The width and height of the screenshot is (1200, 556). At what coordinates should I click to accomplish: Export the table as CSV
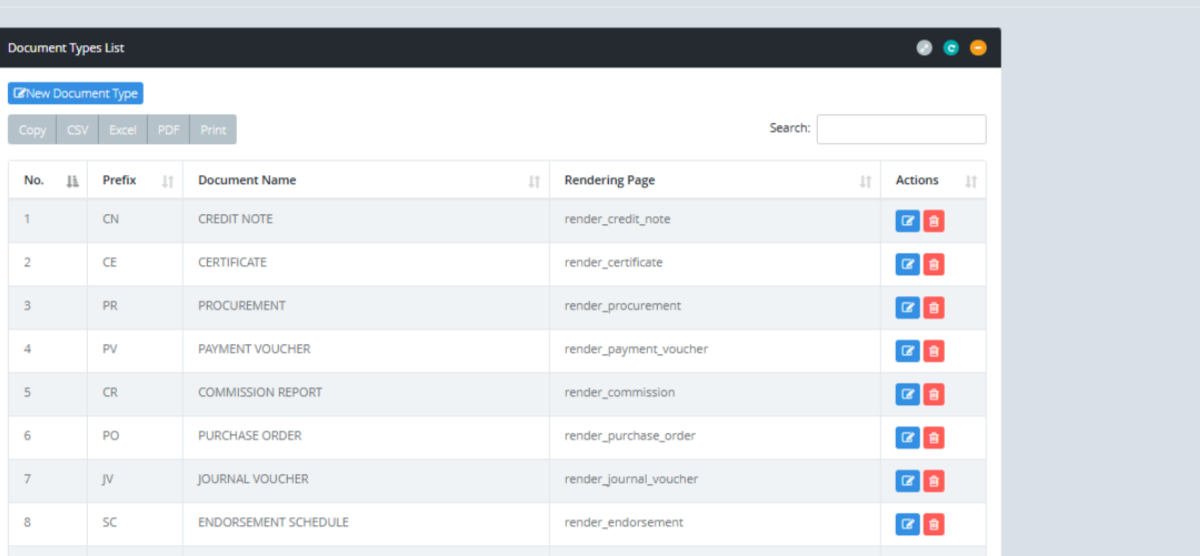coord(77,130)
